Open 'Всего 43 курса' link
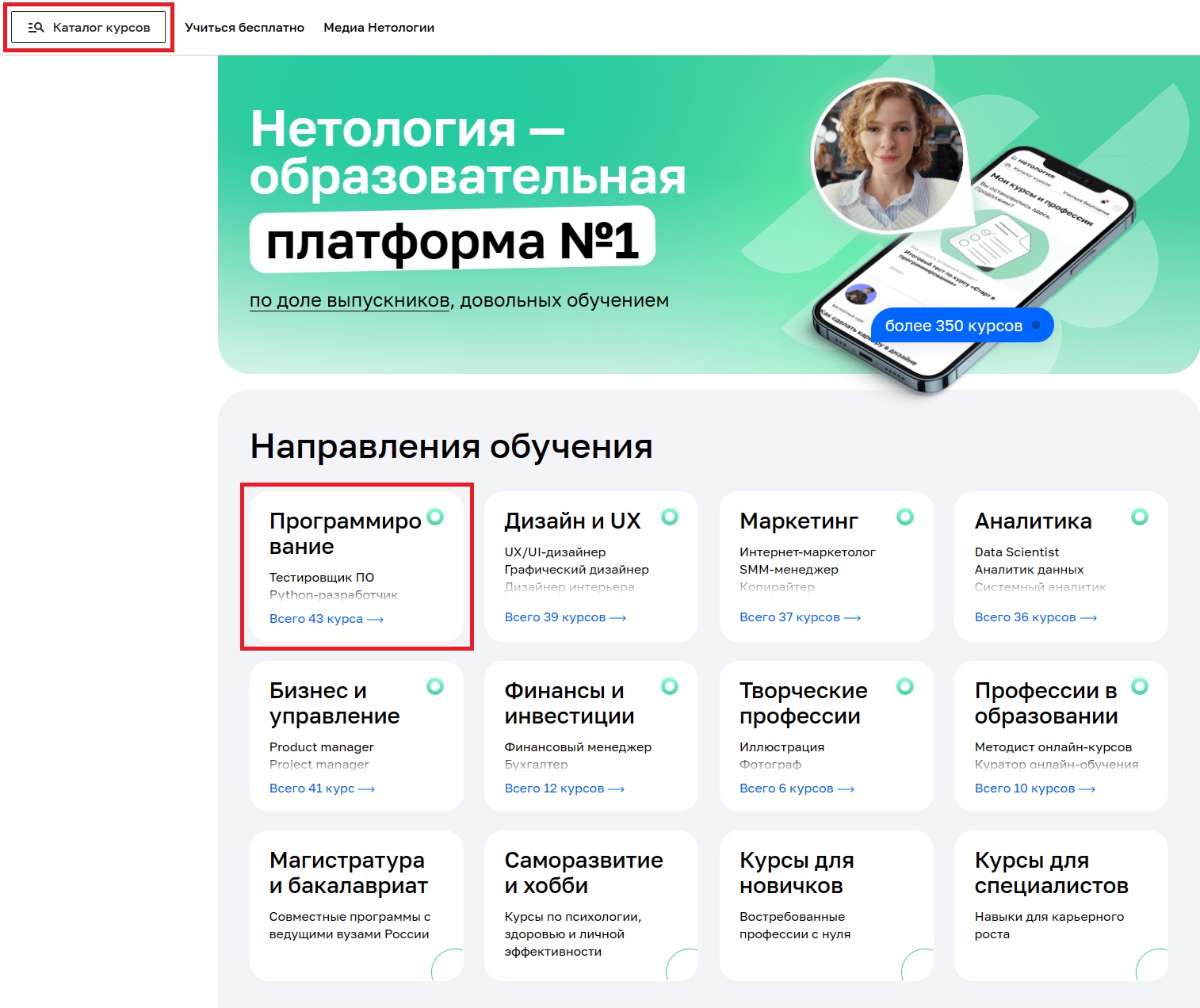This screenshot has width=1200, height=1008. pyautogui.click(x=327, y=619)
